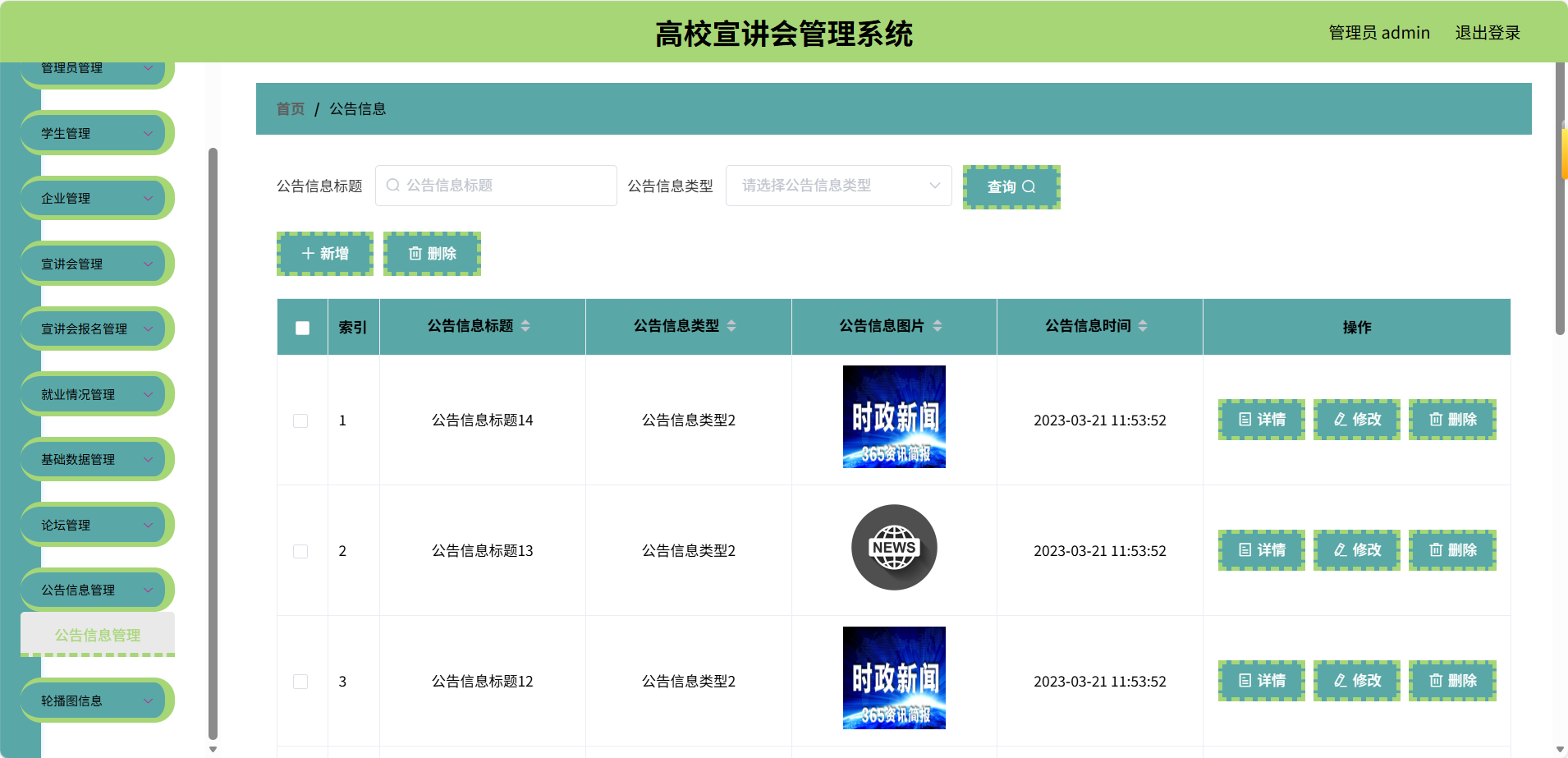This screenshot has height=758, width=1568.
Task: Click the bulk 删除 button above the table
Action: click(432, 254)
